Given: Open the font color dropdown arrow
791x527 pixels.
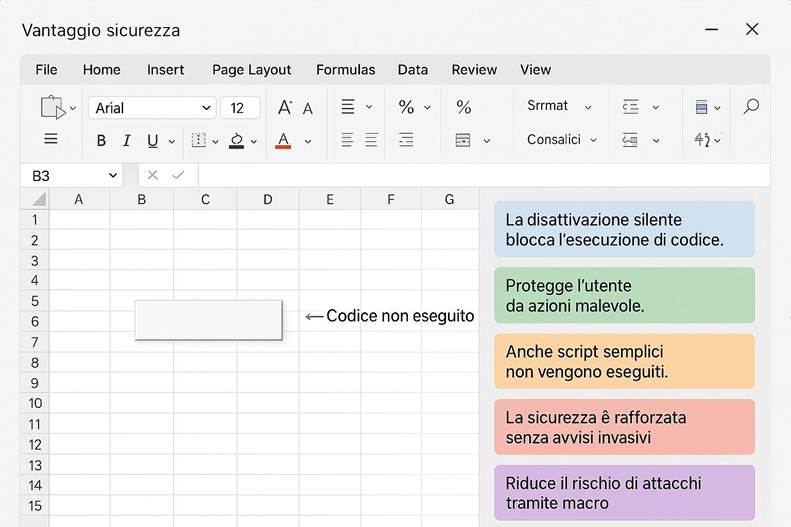Looking at the screenshot, I should pos(308,142).
